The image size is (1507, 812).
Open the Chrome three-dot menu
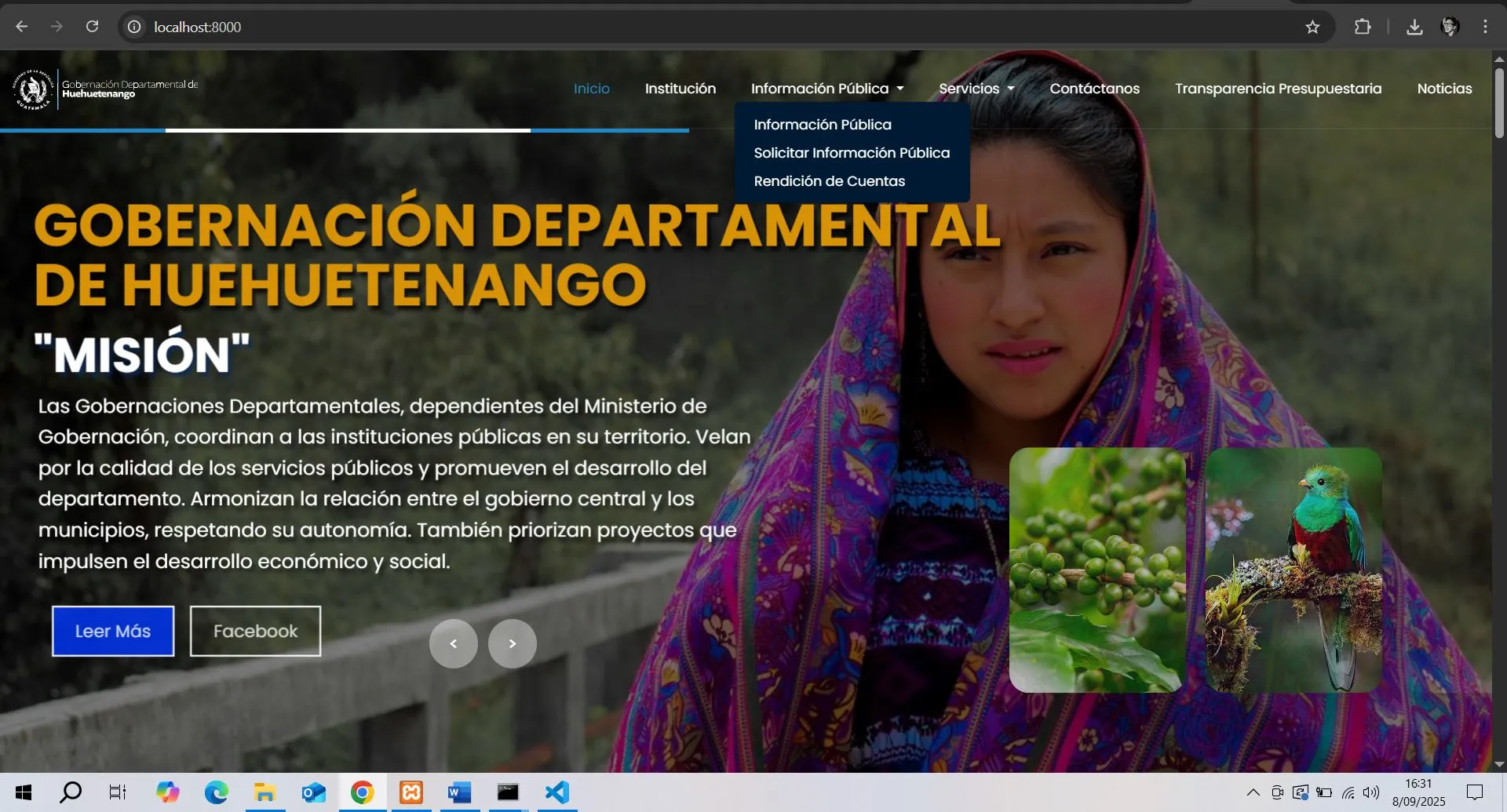(1485, 26)
